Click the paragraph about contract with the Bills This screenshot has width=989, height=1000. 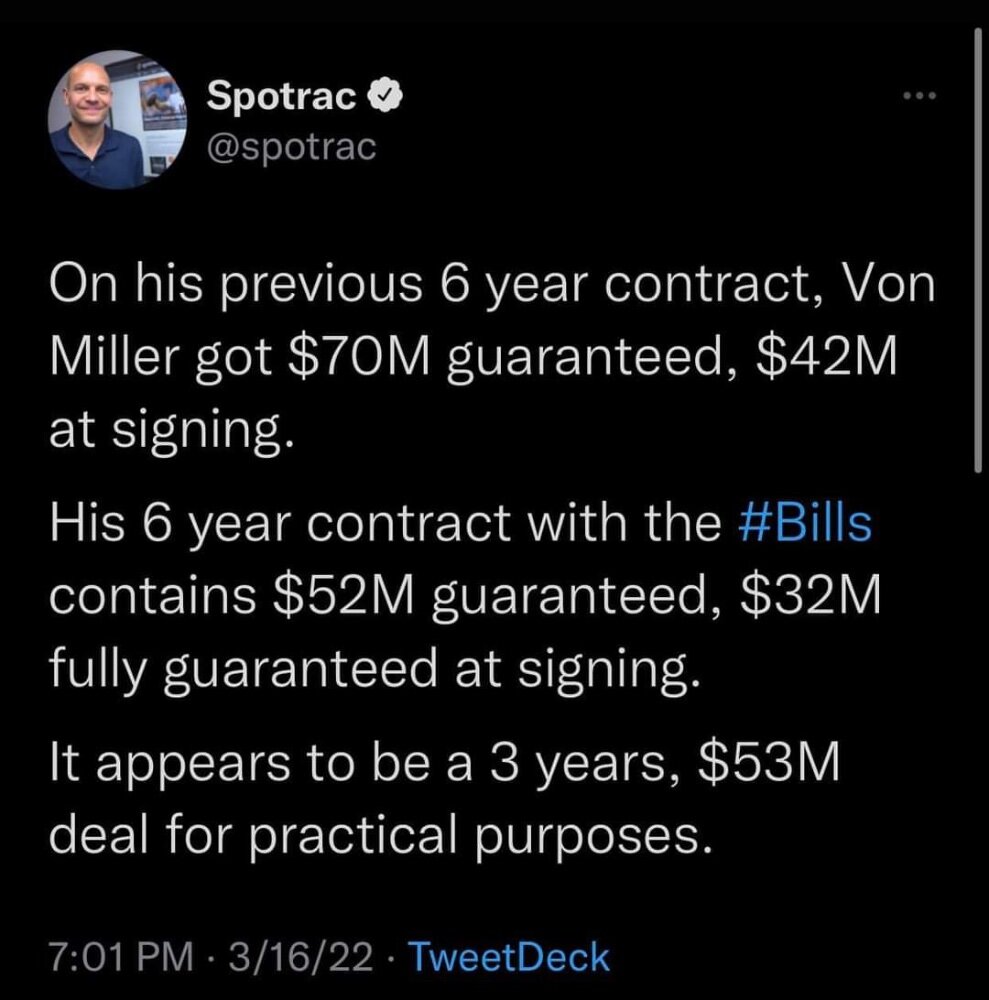click(x=465, y=596)
